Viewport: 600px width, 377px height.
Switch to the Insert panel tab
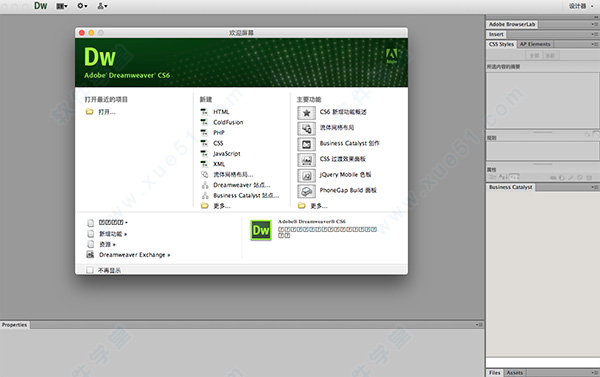496,34
